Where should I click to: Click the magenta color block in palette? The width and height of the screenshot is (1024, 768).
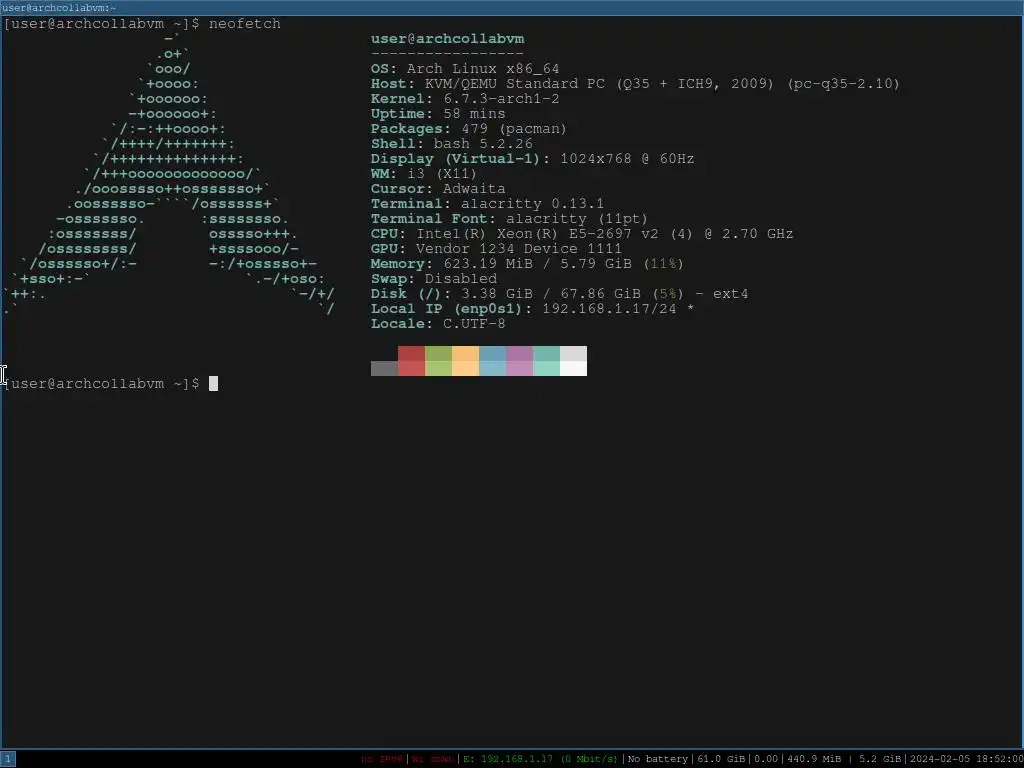tap(519, 361)
